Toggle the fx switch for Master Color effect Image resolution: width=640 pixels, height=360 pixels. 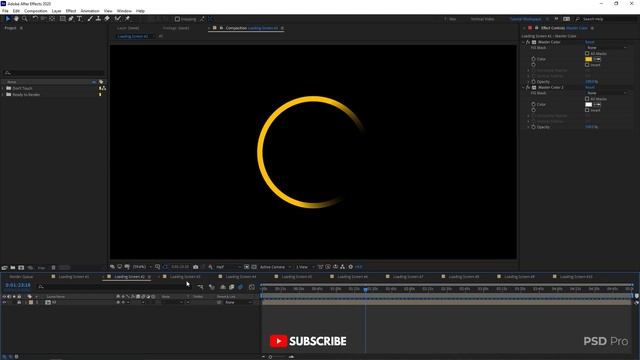[528, 42]
